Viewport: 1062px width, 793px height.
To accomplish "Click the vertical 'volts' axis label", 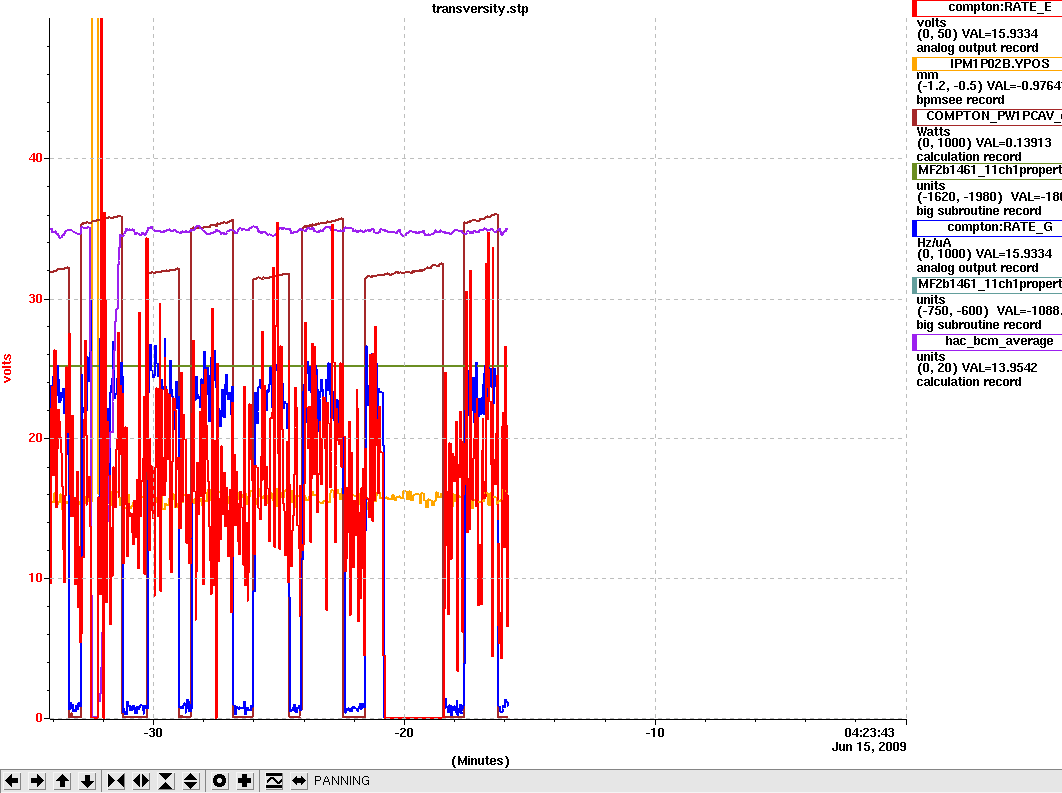I will pos(7,368).
